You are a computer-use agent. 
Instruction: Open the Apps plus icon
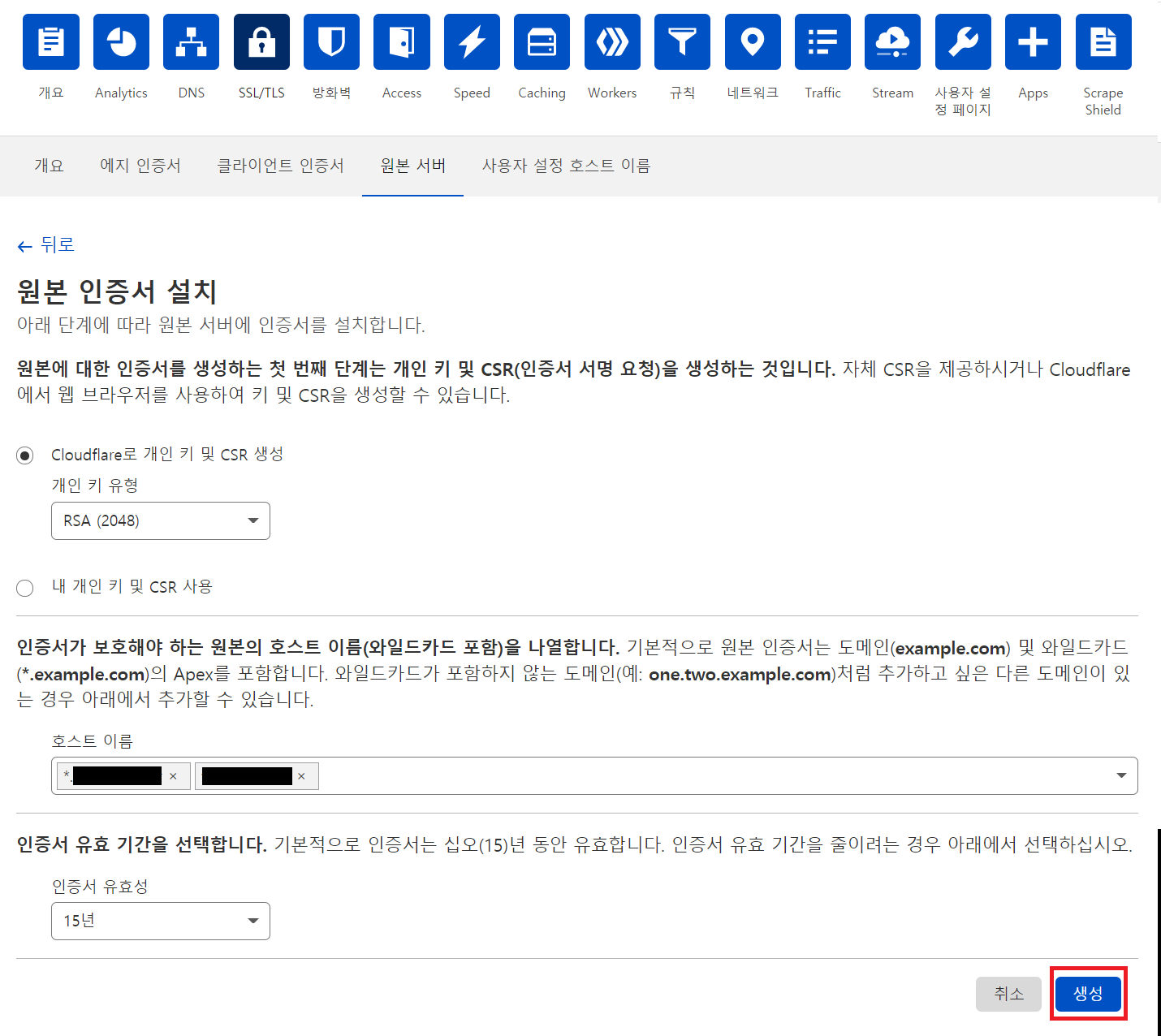tap(1033, 41)
